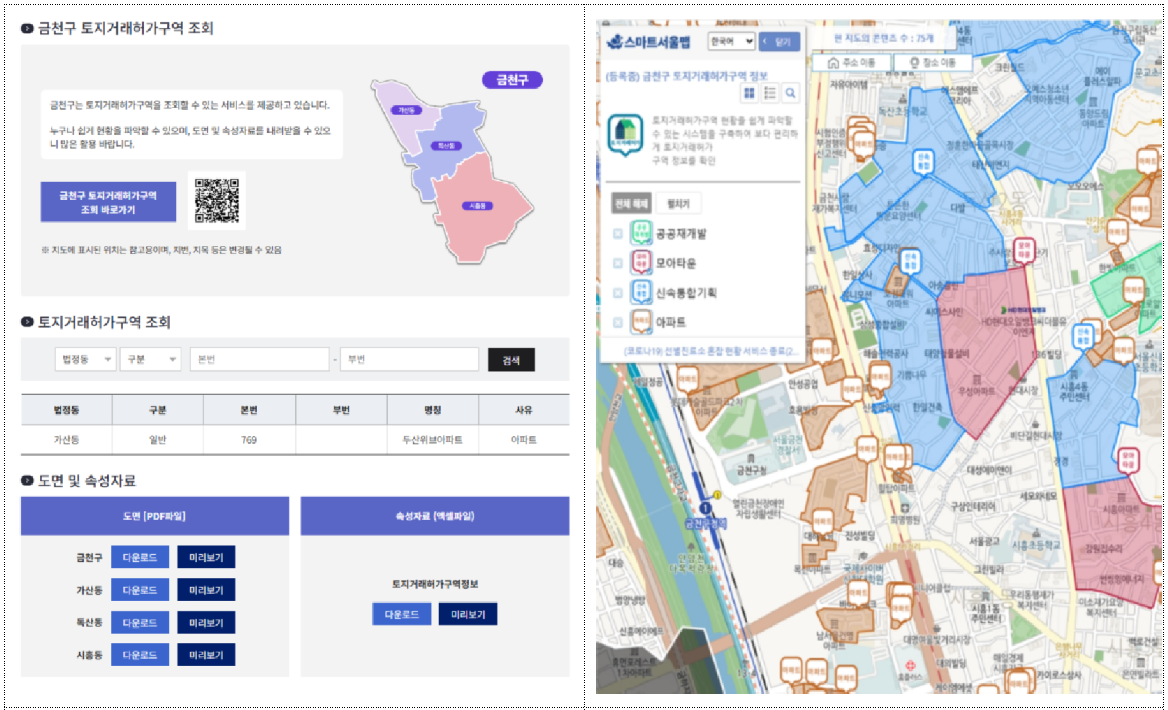Click the black 검색 button
This screenshot has width=1168, height=710.
511,359
